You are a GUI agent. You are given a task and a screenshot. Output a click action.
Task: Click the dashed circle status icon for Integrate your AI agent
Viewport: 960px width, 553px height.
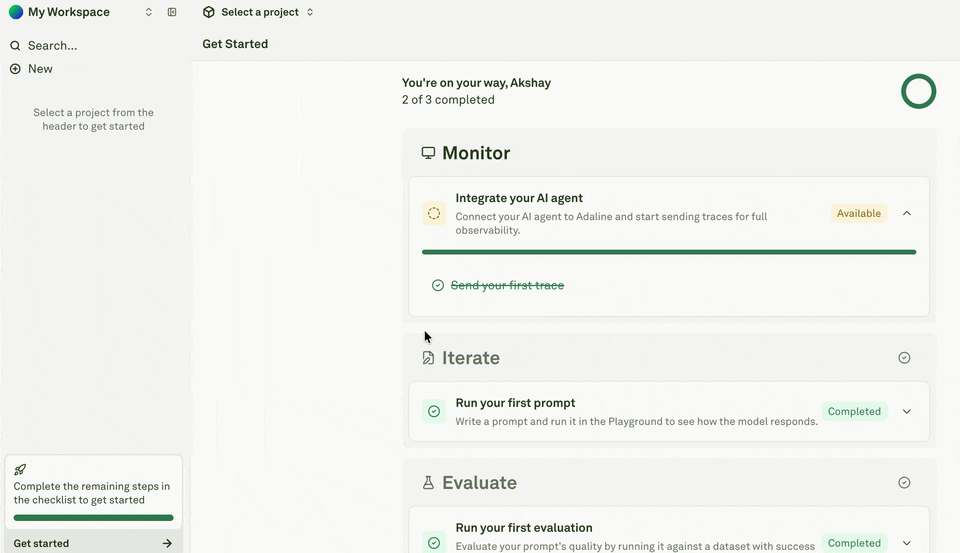[x=434, y=213]
